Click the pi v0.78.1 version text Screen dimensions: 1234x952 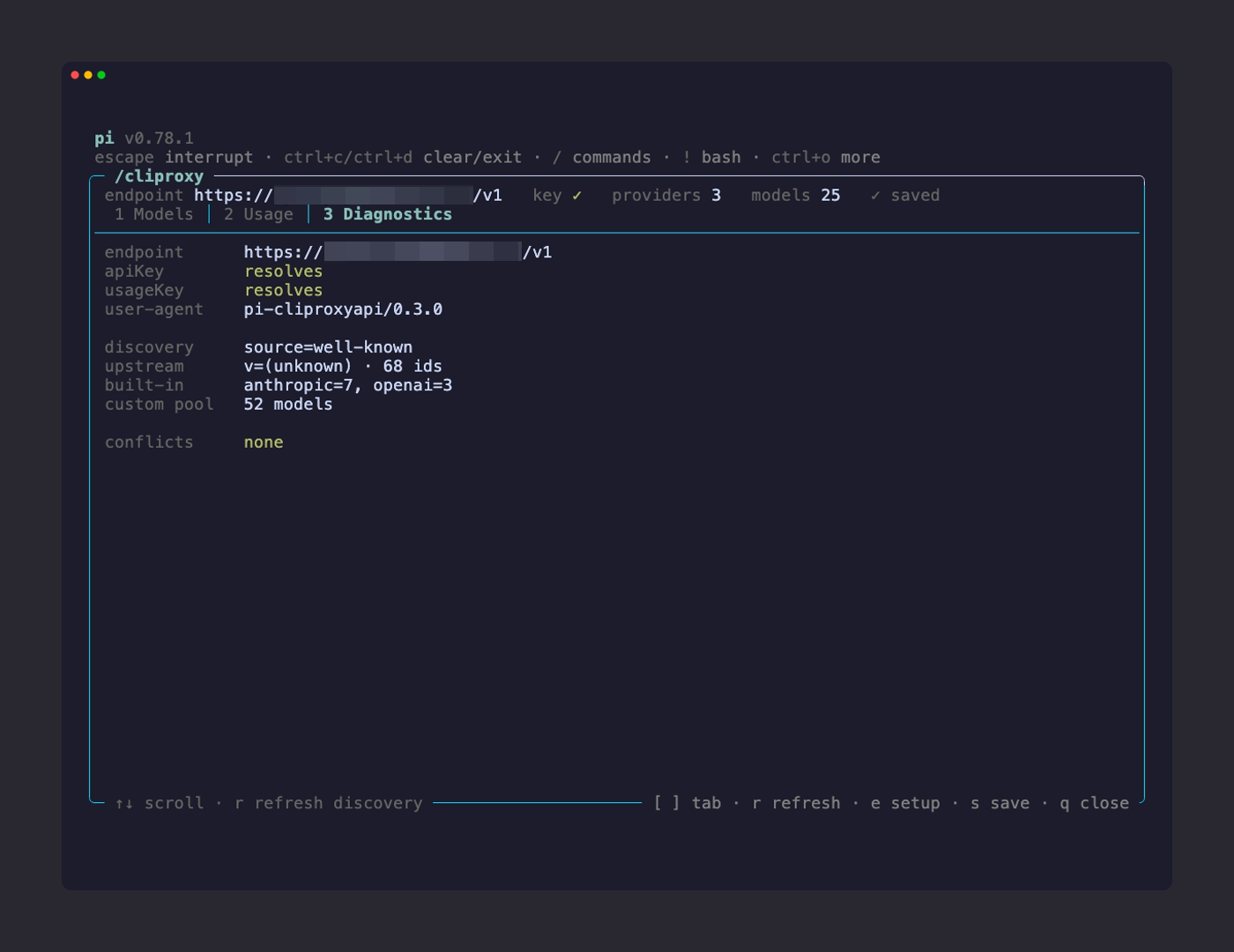coord(145,138)
